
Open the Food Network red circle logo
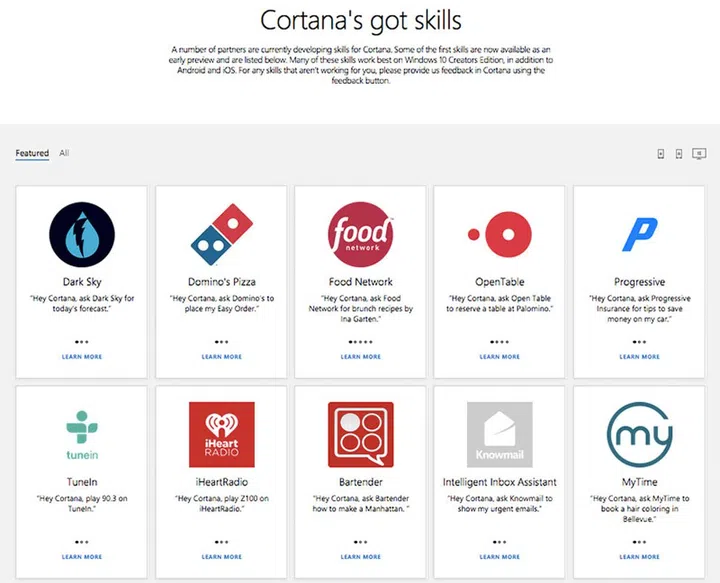(360, 235)
